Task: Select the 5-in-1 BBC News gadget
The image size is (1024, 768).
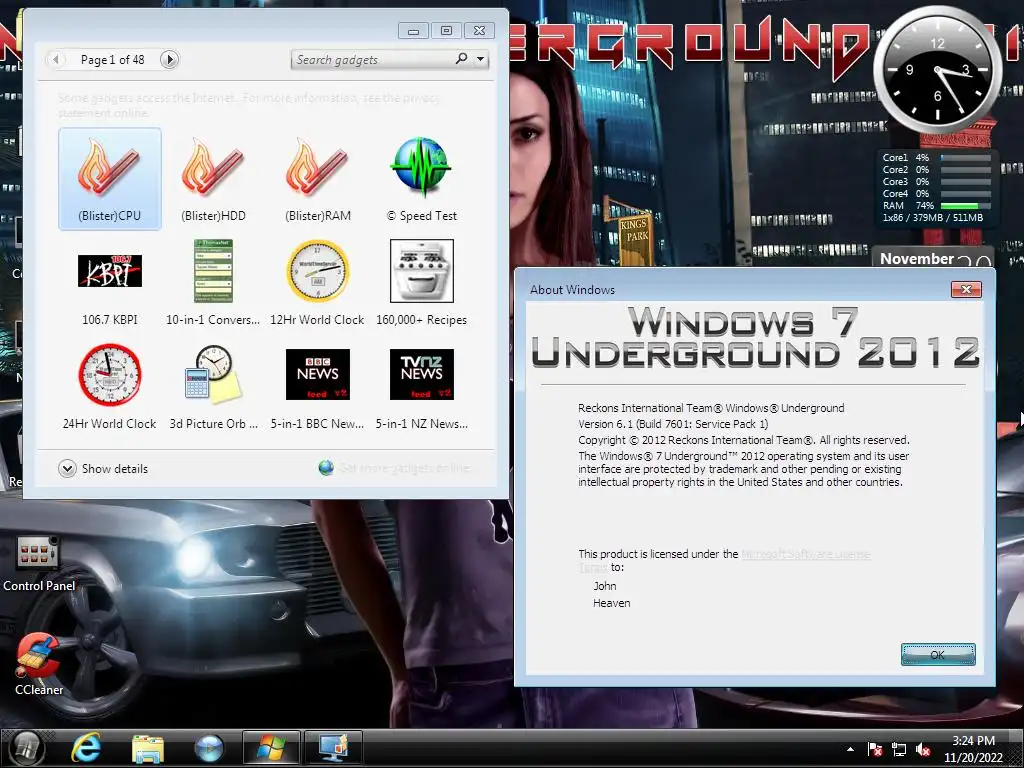Action: click(x=317, y=387)
